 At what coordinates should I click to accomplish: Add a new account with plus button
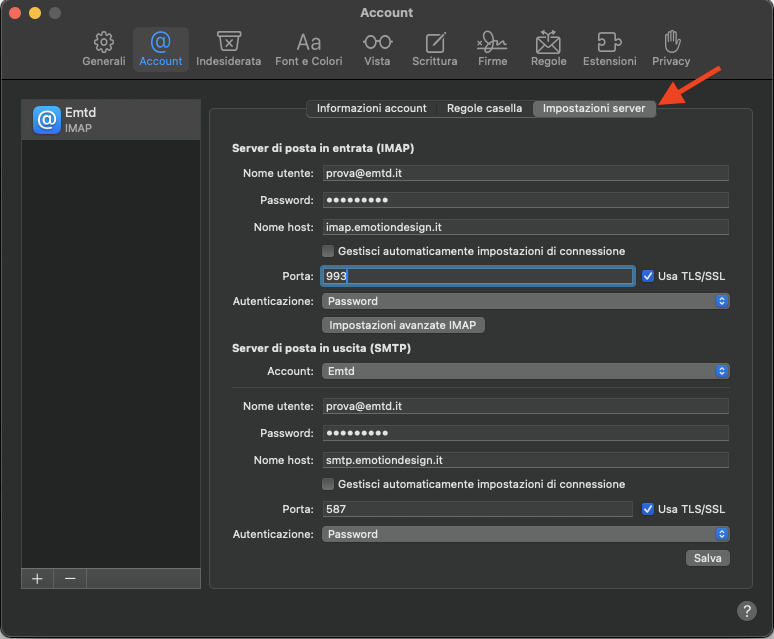[x=38, y=578]
